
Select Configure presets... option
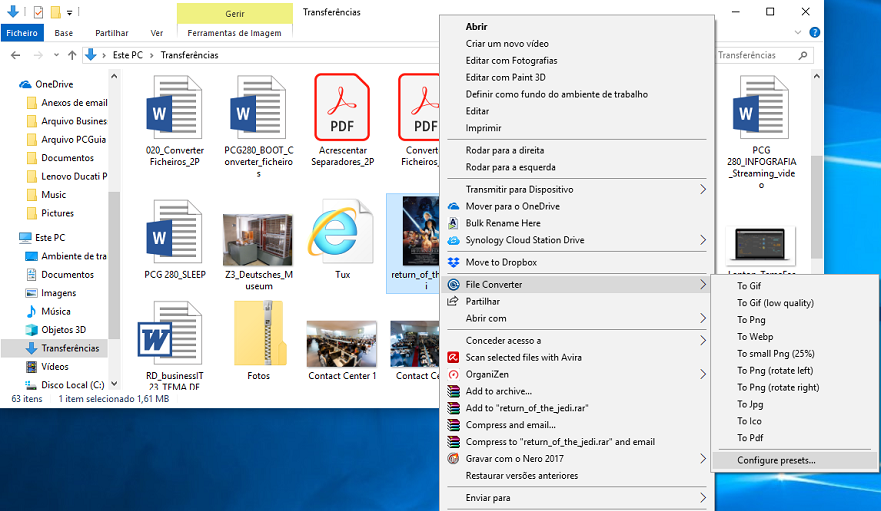776,460
